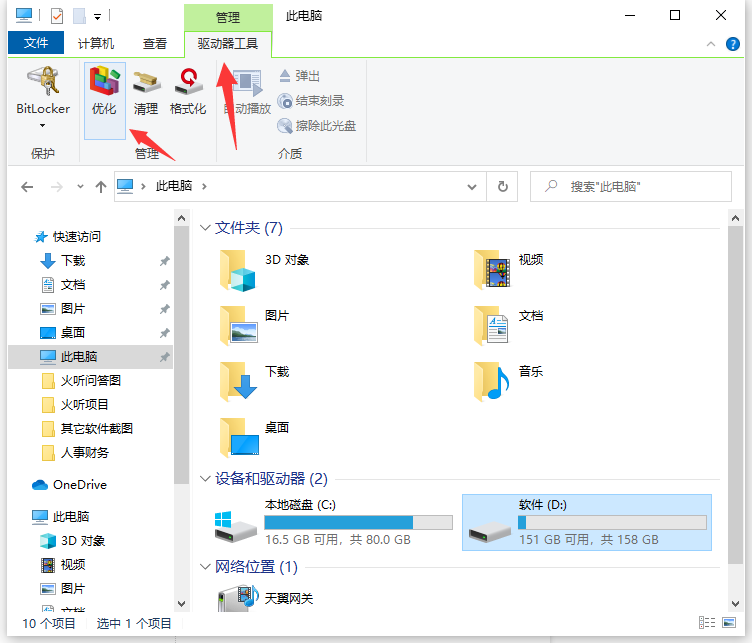Click the navigation pane scroll down arrow
This screenshot has width=752, height=643.
181,603
